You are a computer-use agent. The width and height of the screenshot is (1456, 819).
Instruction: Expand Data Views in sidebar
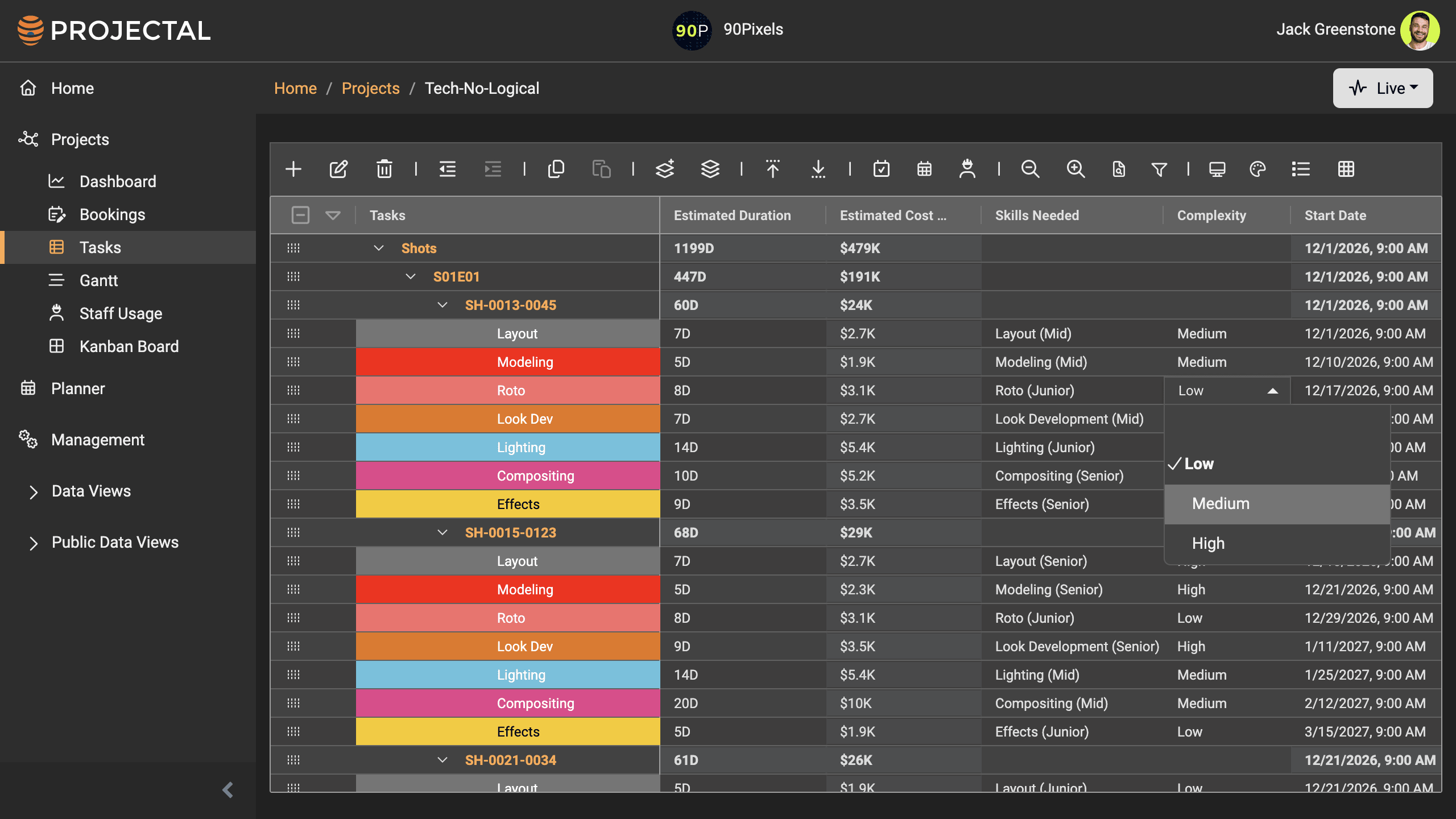tap(34, 492)
